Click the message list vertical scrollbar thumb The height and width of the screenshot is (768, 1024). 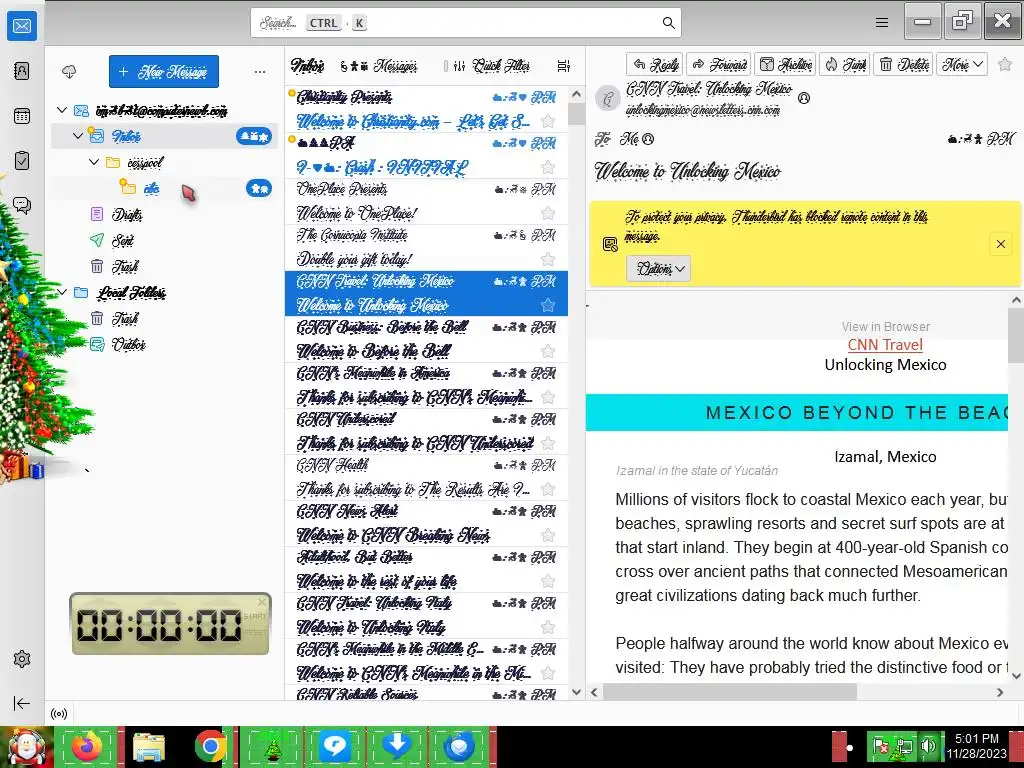(x=576, y=115)
